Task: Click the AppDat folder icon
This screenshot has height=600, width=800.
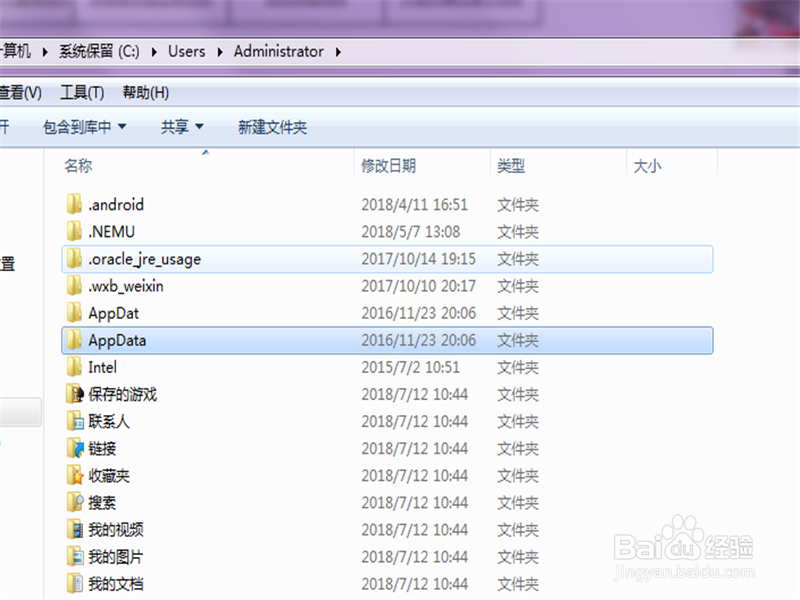Action: coord(74,312)
